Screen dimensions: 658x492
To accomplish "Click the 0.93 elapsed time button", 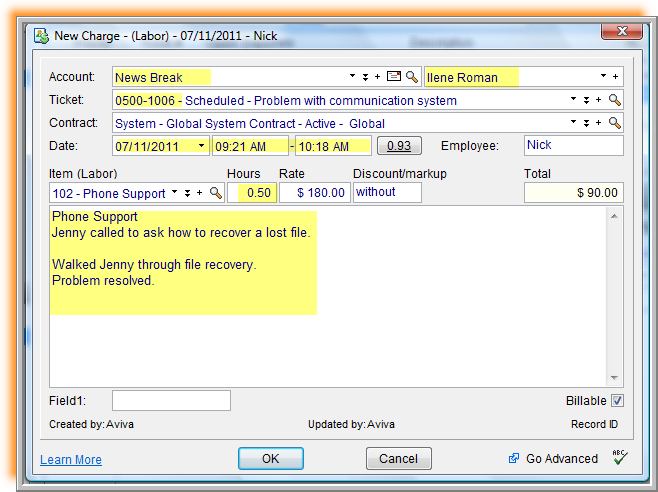I will (x=399, y=146).
